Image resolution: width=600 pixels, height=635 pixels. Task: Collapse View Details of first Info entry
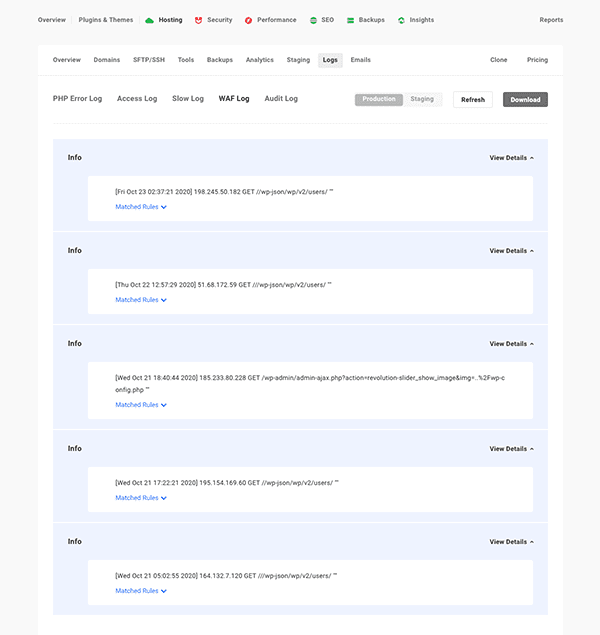click(x=512, y=158)
